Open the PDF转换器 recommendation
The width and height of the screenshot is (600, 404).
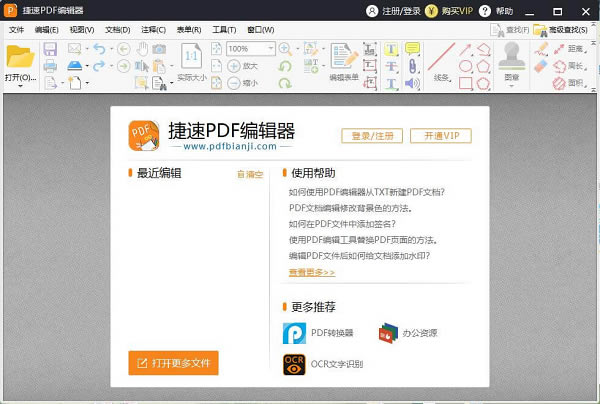(x=318, y=333)
